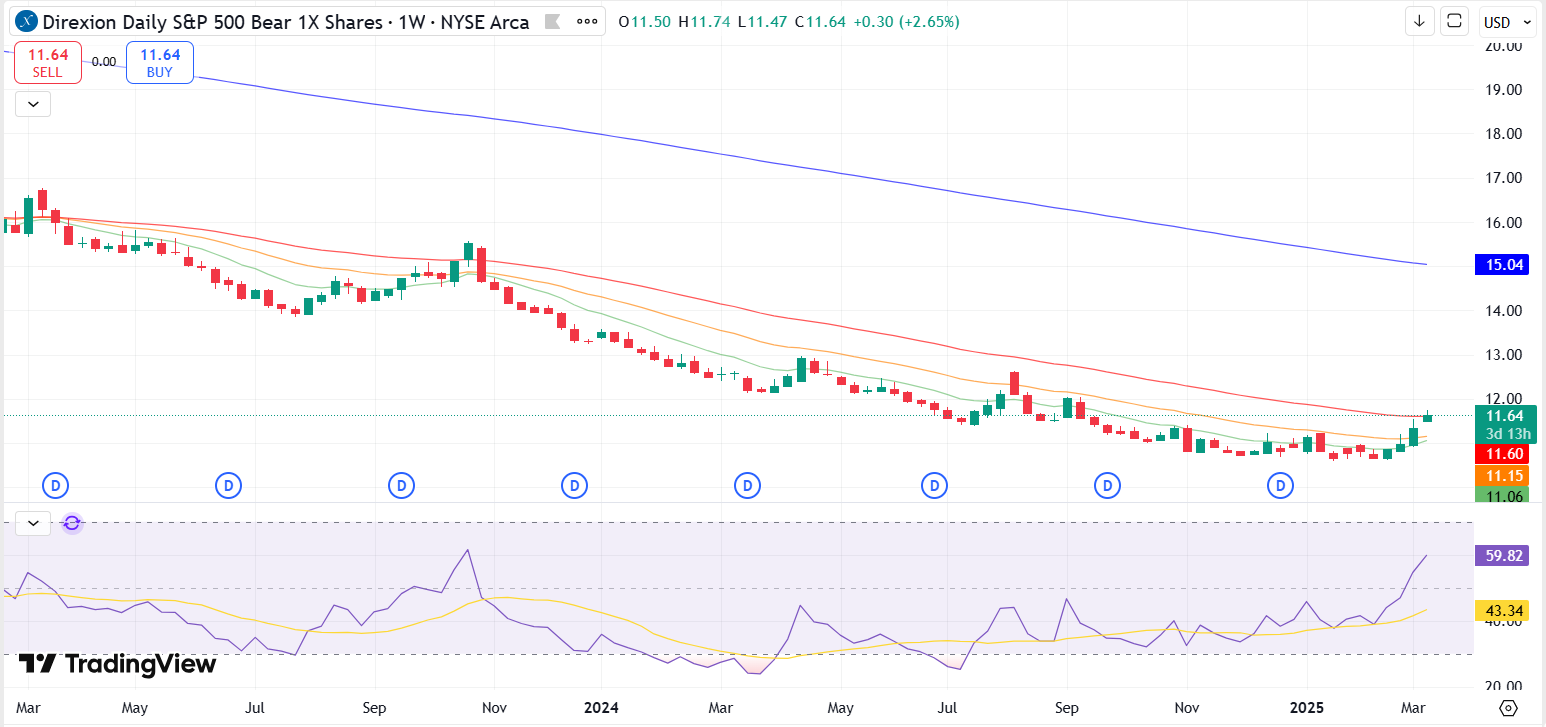Click the fullscreen frame icon
Image resolution: width=1546 pixels, height=727 pixels.
(1454, 21)
